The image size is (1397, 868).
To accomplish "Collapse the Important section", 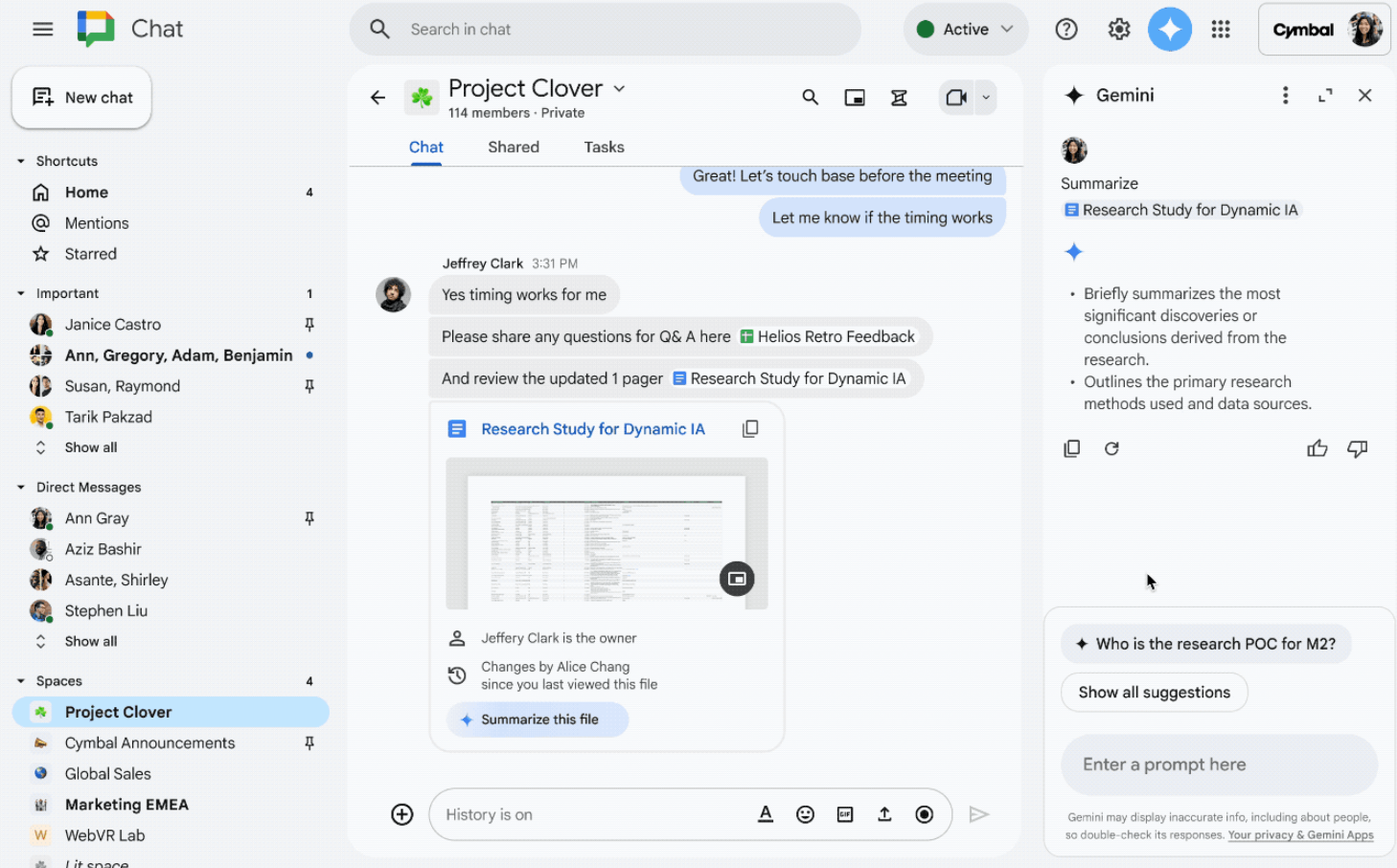I will pyautogui.click(x=21, y=293).
